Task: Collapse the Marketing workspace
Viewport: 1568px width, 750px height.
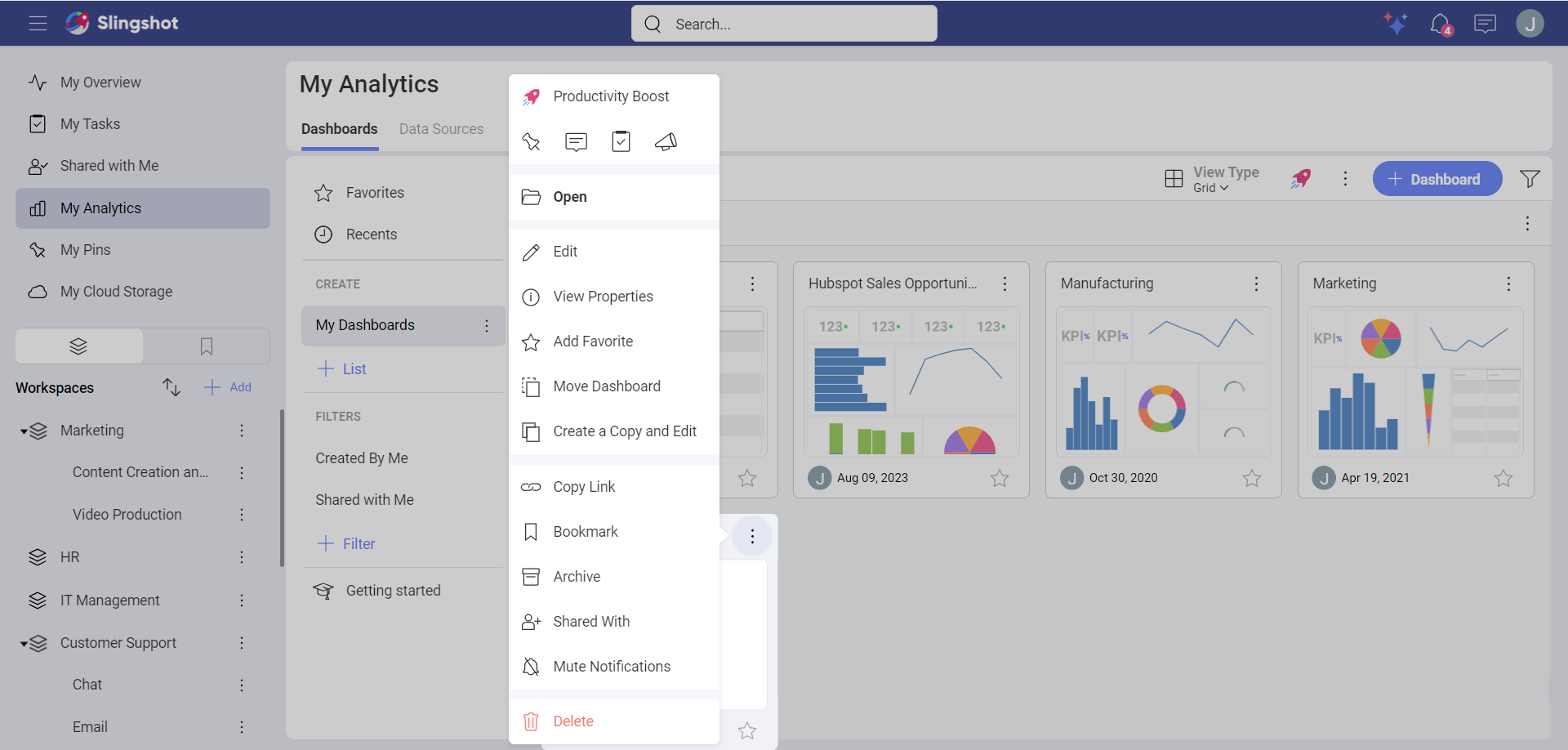Action: click(x=24, y=431)
